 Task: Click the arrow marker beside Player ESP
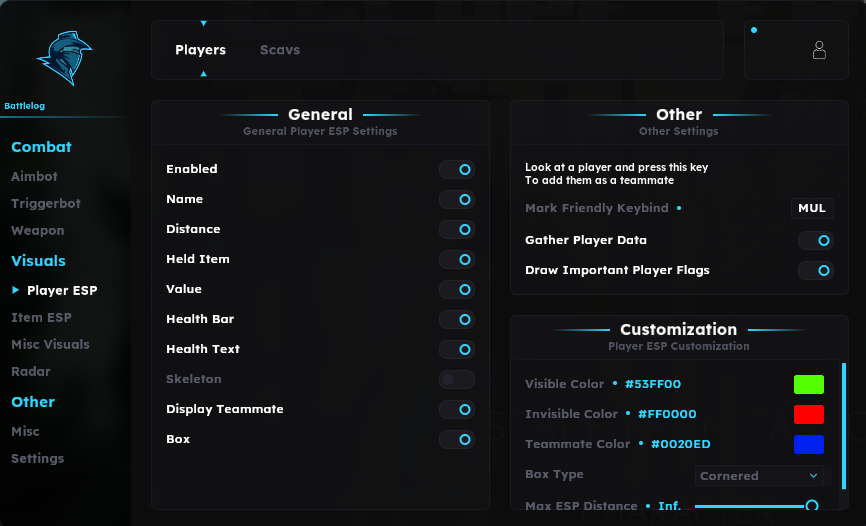pos(15,290)
